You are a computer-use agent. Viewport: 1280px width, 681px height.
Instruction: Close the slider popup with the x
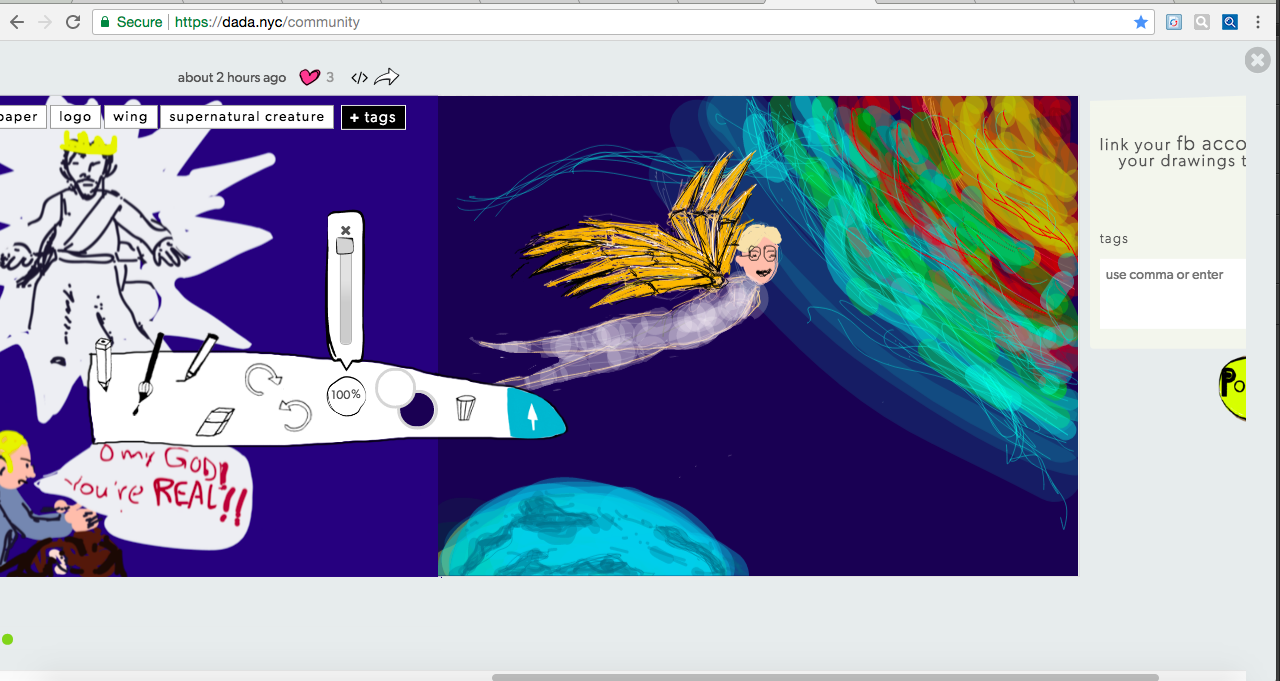[346, 230]
